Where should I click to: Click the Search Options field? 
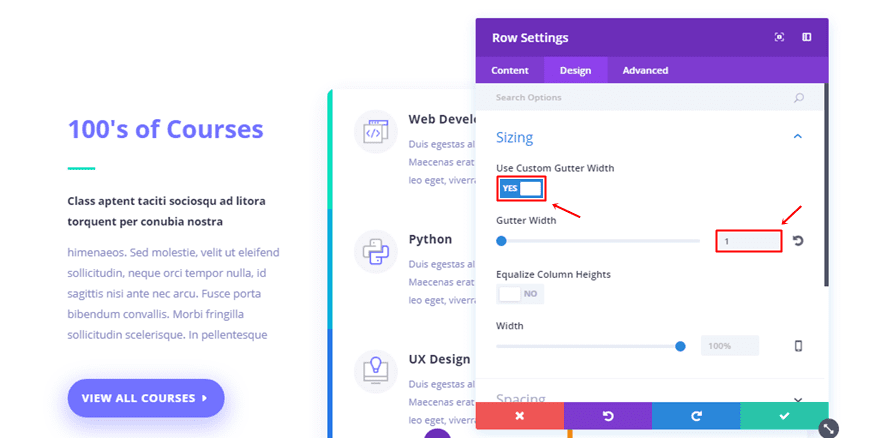tap(640, 97)
